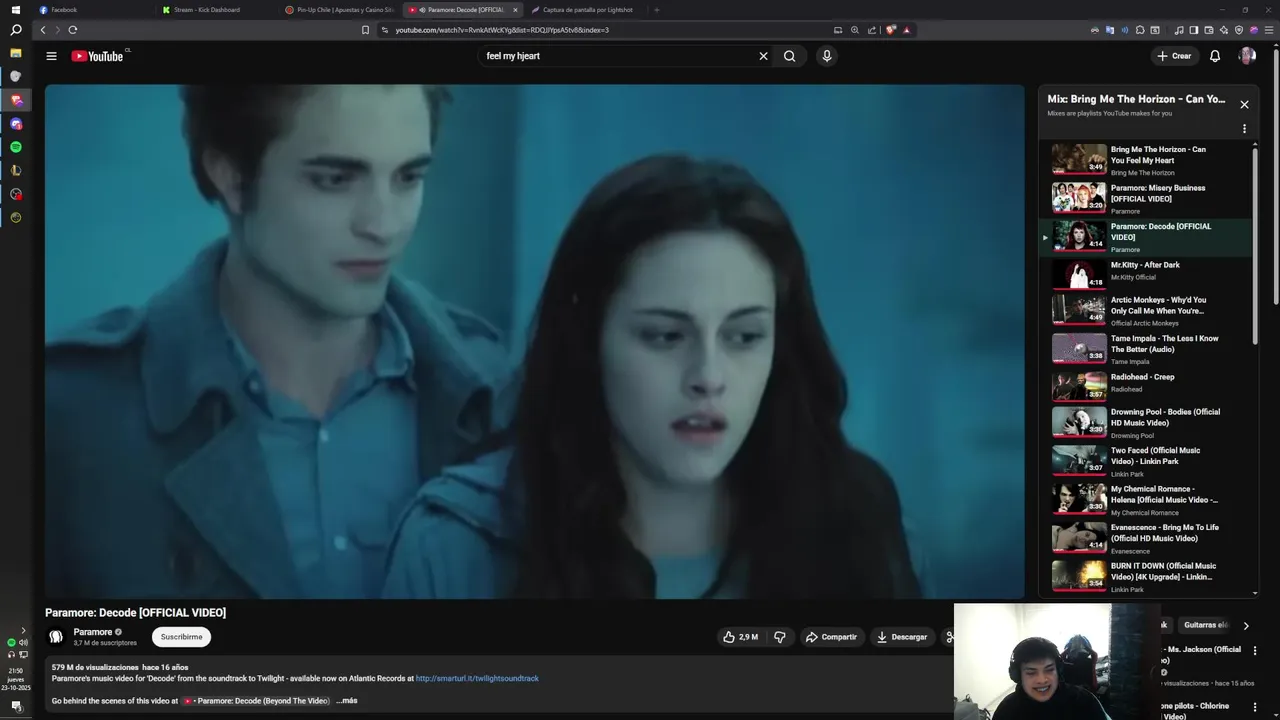Open the YouTube hamburger guide menu
Image resolution: width=1280 pixels, height=720 pixels.
pos(51,56)
